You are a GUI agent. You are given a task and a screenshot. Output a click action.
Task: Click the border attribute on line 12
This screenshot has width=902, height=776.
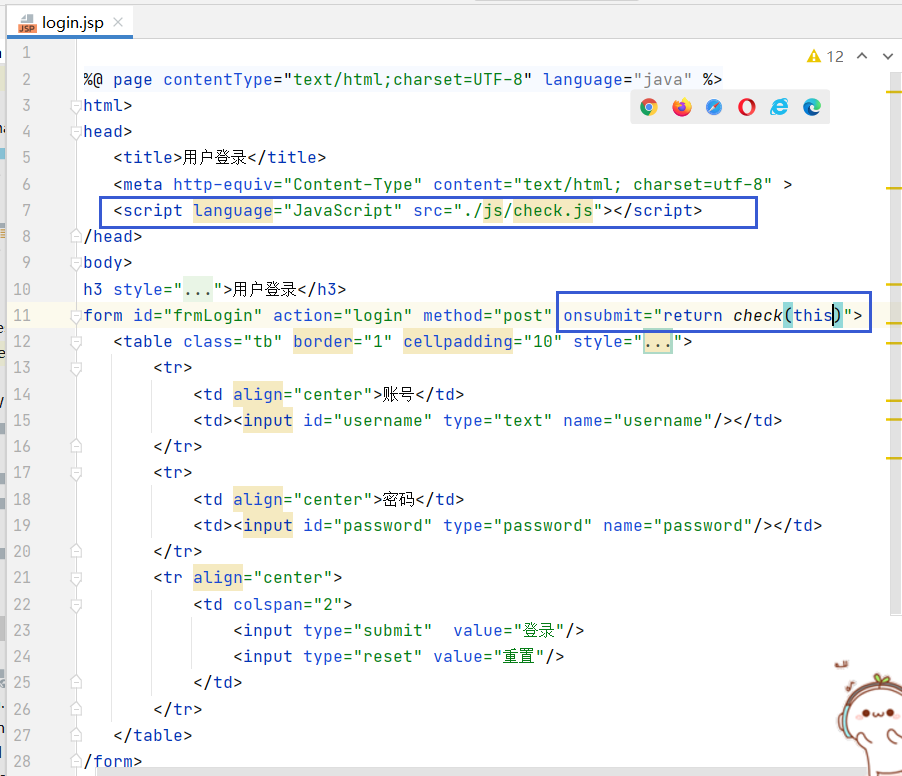point(323,342)
